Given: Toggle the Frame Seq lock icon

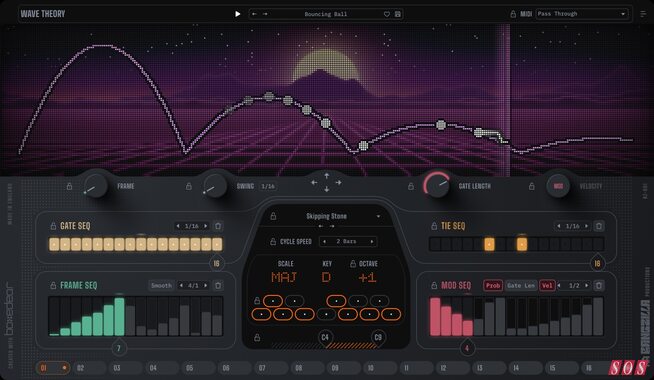Looking at the screenshot, I should [53, 286].
